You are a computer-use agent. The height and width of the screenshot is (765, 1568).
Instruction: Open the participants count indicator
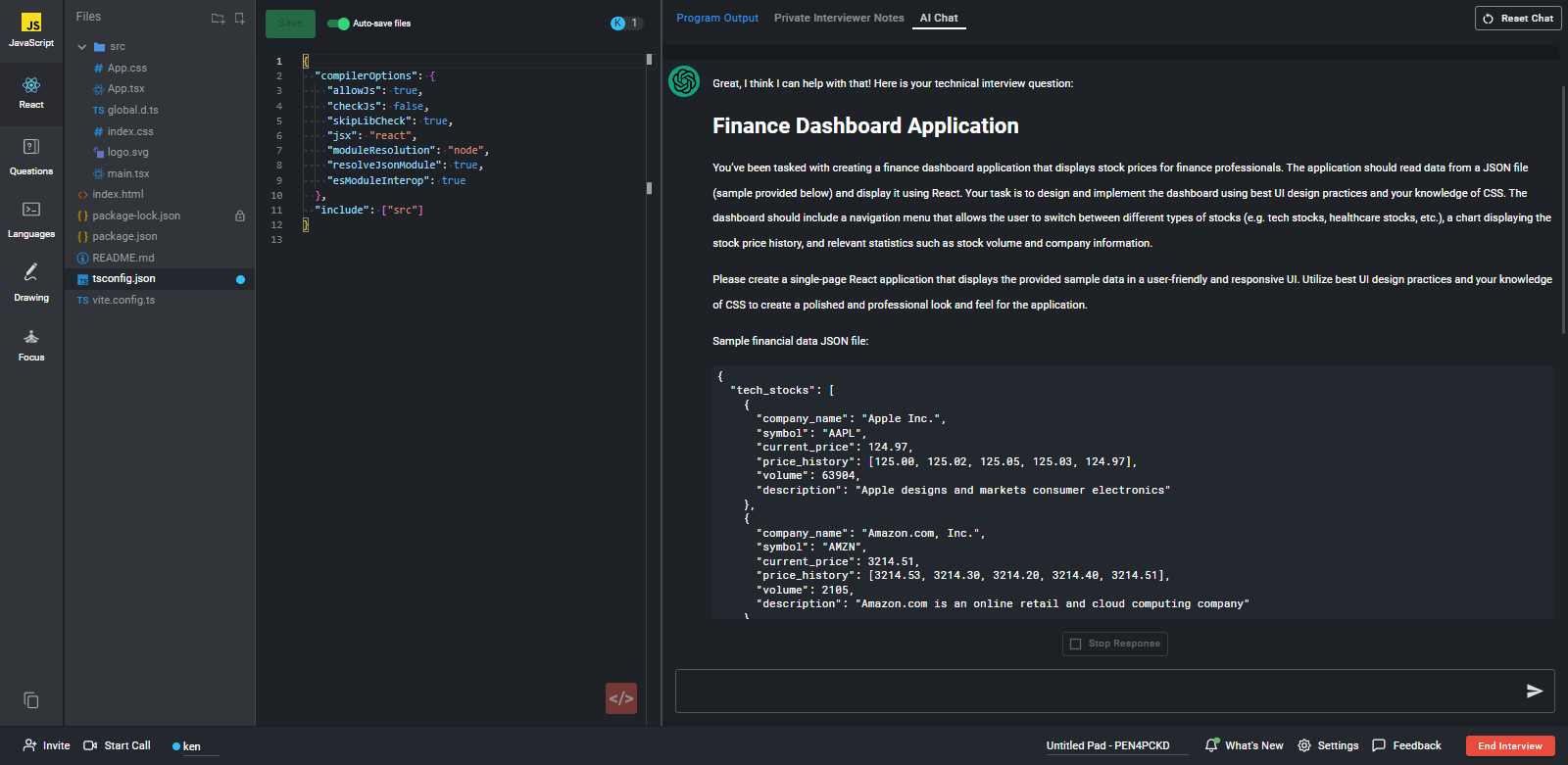[626, 24]
